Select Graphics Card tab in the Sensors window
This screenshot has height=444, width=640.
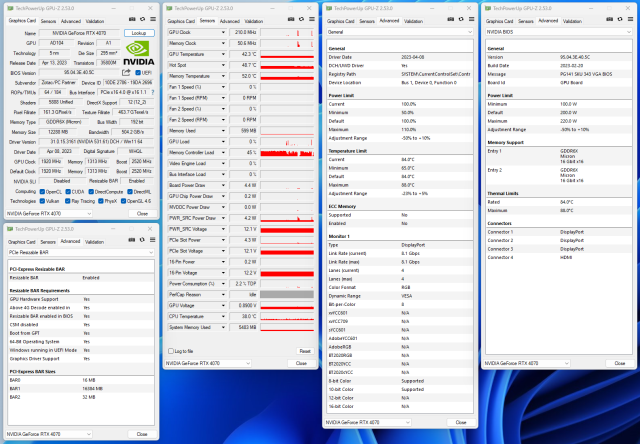(x=183, y=20)
